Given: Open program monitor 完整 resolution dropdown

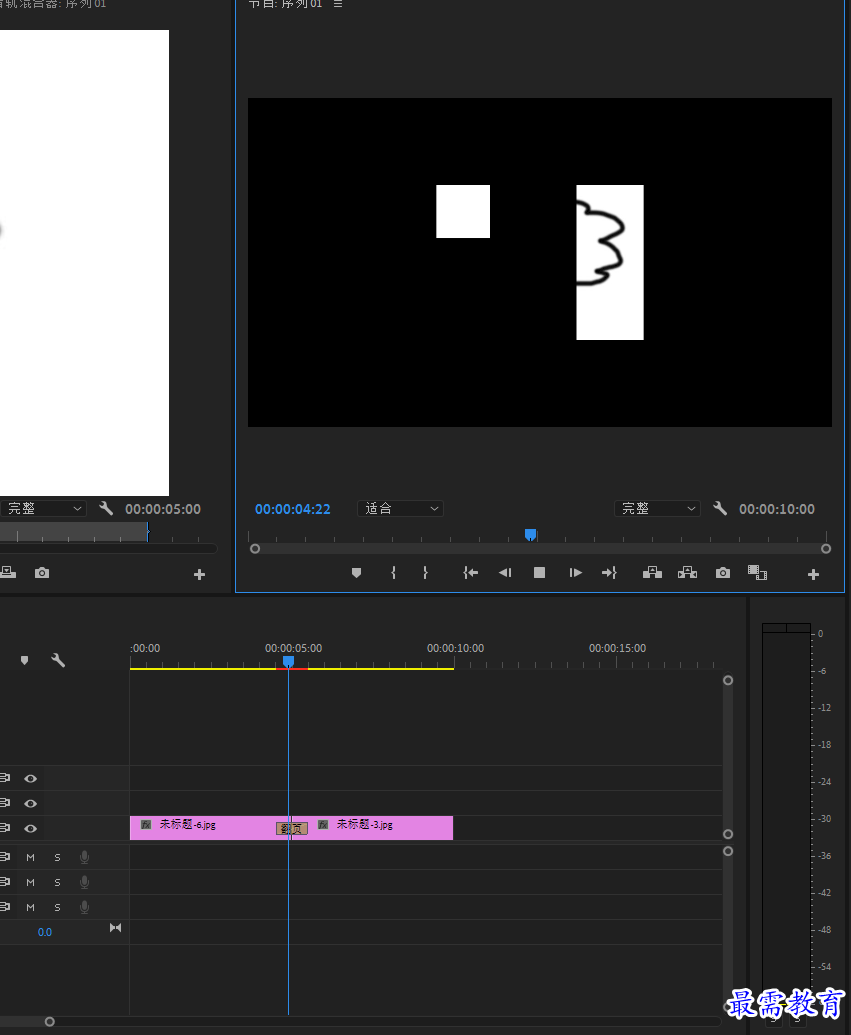Looking at the screenshot, I should click(657, 509).
